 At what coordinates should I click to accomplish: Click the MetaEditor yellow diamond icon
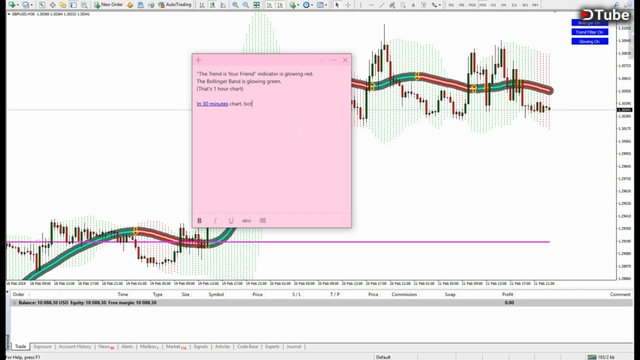click(x=130, y=5)
